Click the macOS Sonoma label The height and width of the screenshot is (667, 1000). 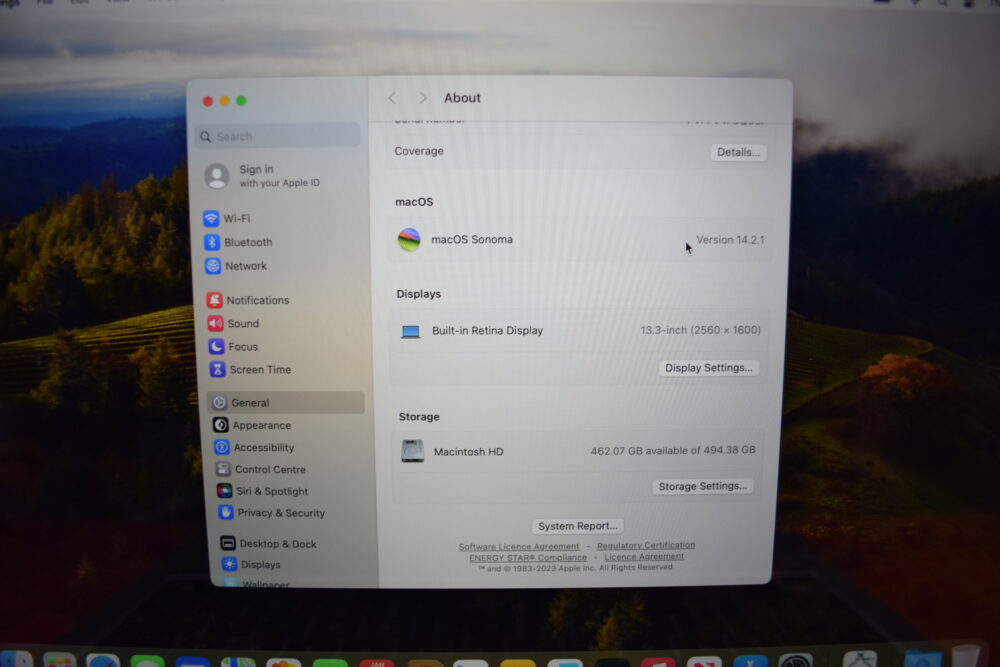pos(472,239)
